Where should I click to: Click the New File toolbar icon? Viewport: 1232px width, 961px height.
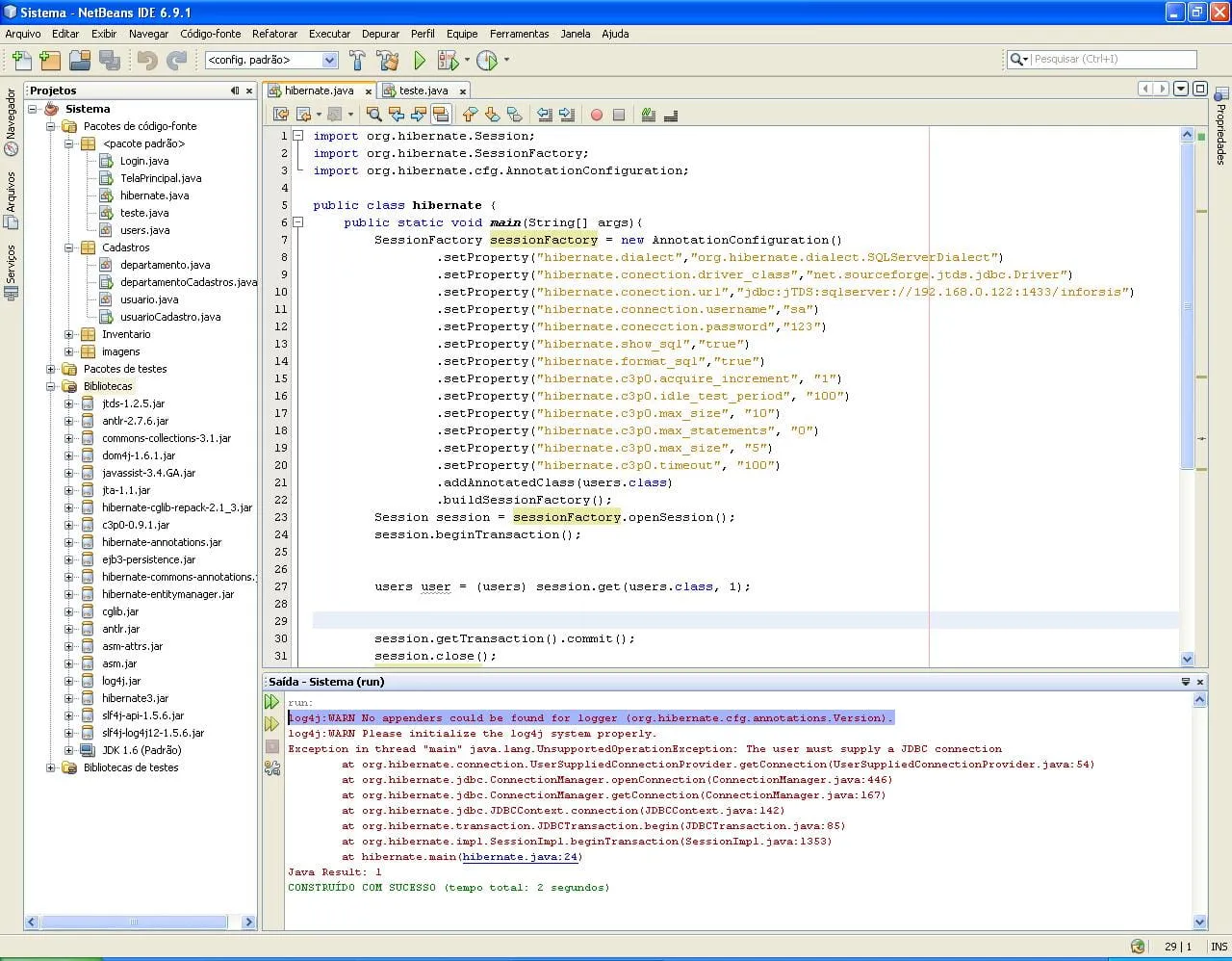[21, 61]
